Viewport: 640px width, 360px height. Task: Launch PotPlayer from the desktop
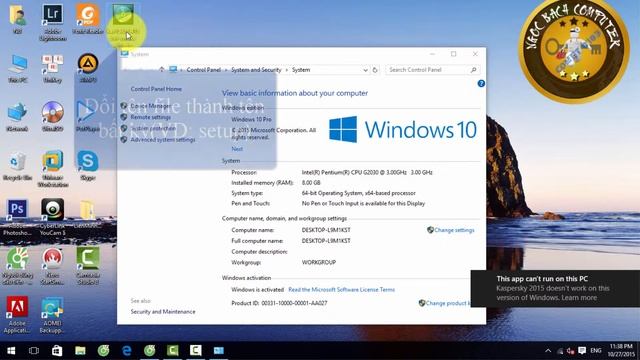(88, 117)
